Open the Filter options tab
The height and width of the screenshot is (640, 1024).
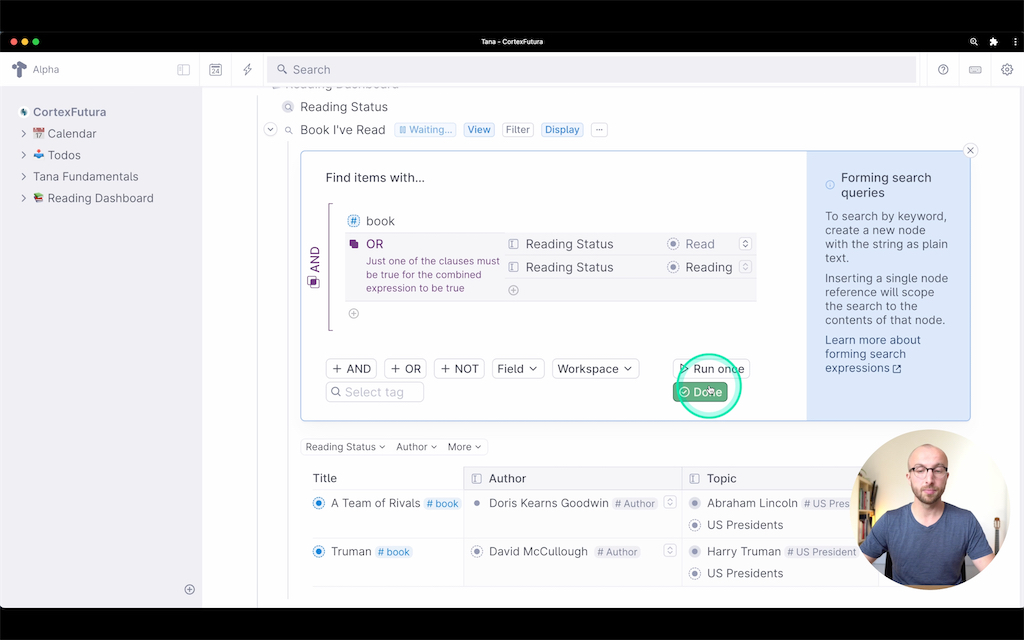pos(518,129)
